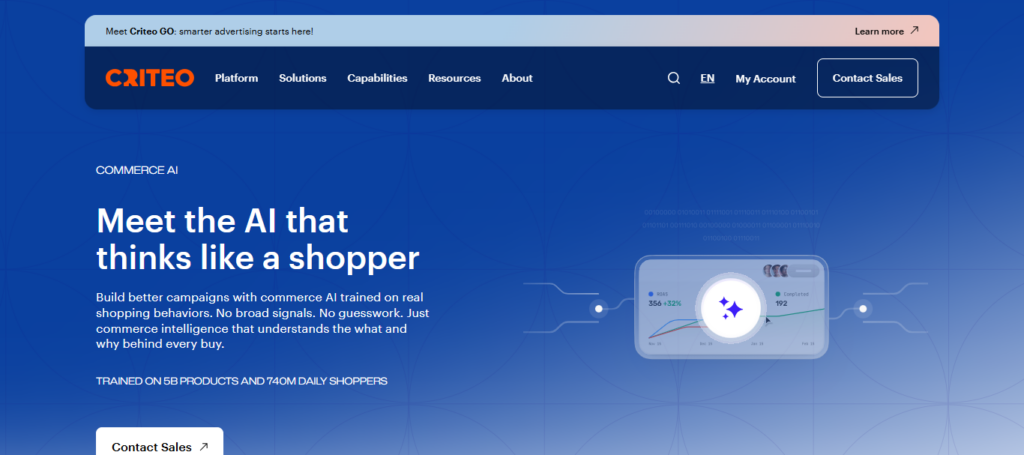Viewport: 1024px width, 455px height.
Task: Open the Capabilities menu
Action: [x=377, y=78]
